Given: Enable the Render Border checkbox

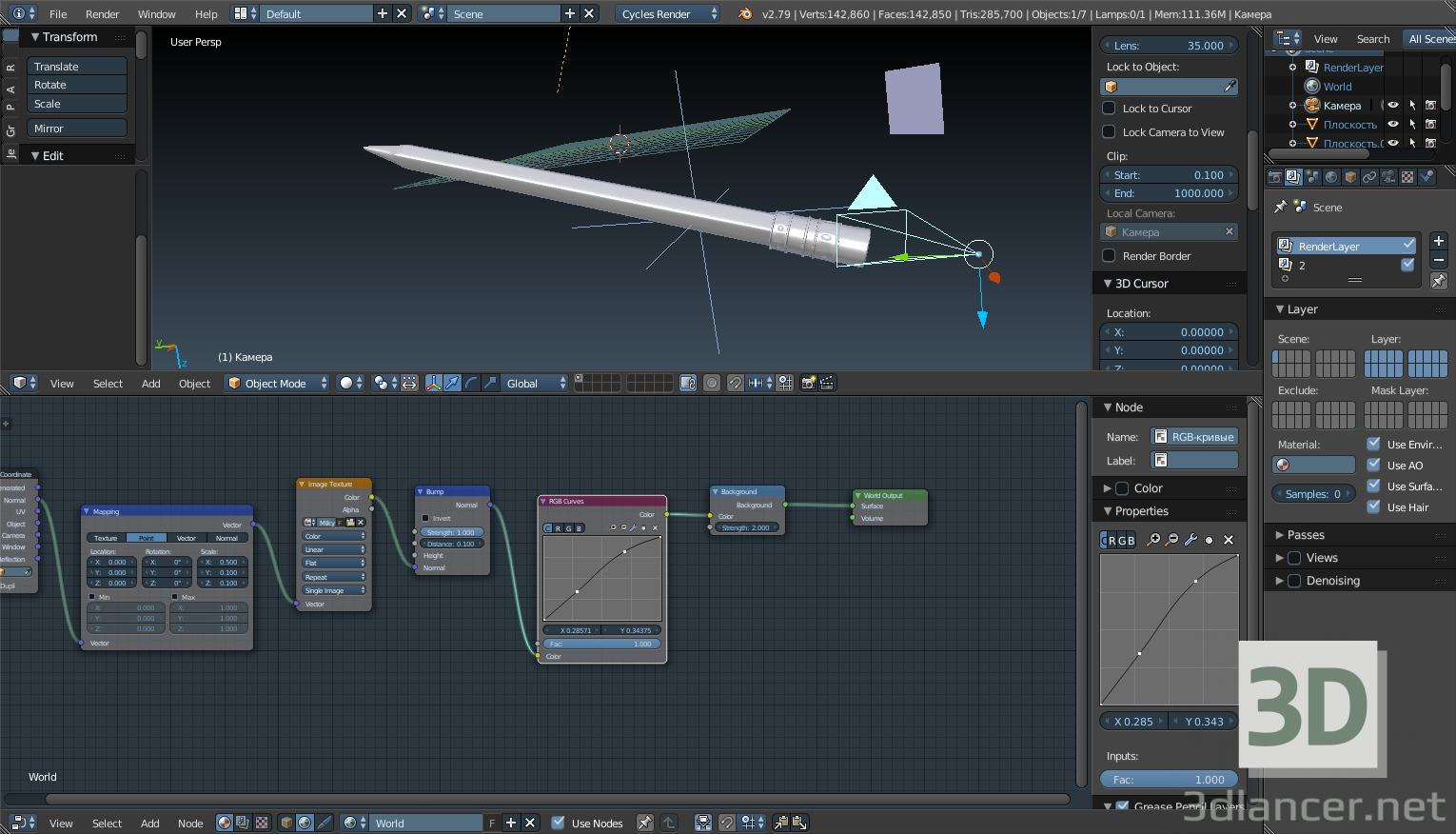Looking at the screenshot, I should click(x=1108, y=255).
